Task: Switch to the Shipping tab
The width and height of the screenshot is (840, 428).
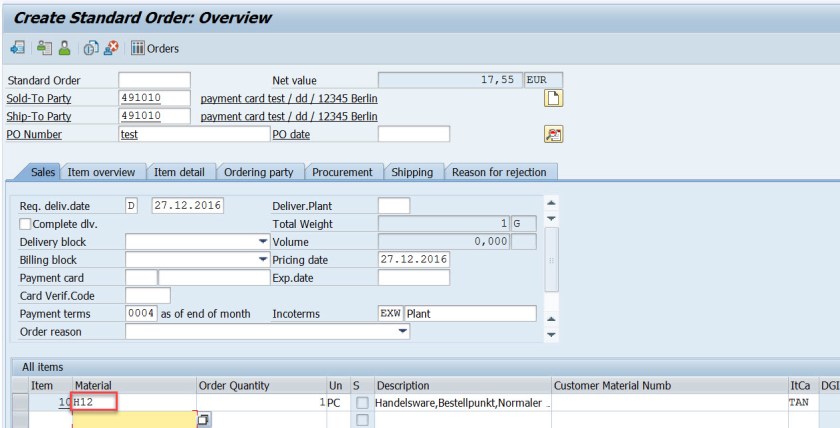Action: (x=412, y=172)
